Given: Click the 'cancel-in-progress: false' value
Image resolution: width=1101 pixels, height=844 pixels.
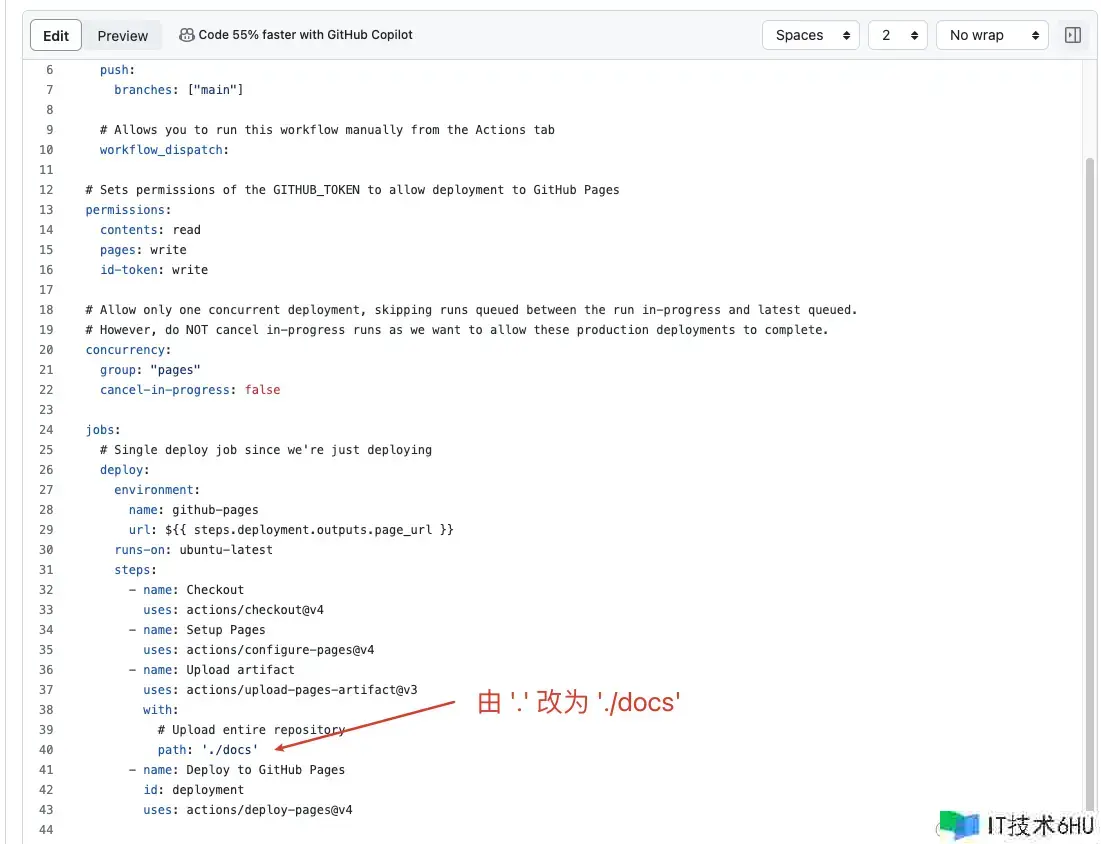Looking at the screenshot, I should (262, 390).
